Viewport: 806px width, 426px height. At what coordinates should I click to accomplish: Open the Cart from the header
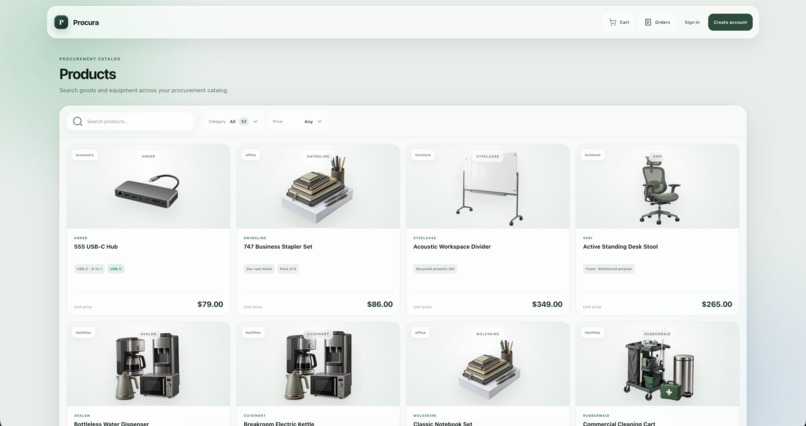click(619, 22)
